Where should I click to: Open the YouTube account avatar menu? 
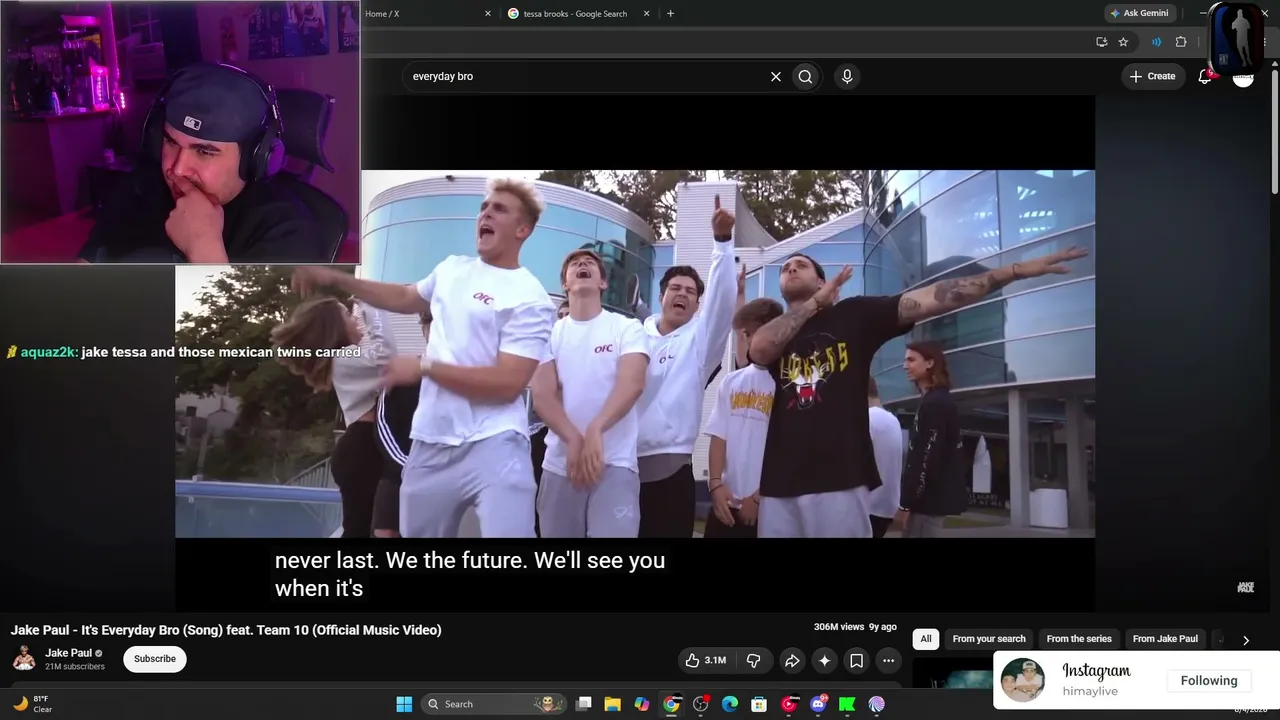1243,77
